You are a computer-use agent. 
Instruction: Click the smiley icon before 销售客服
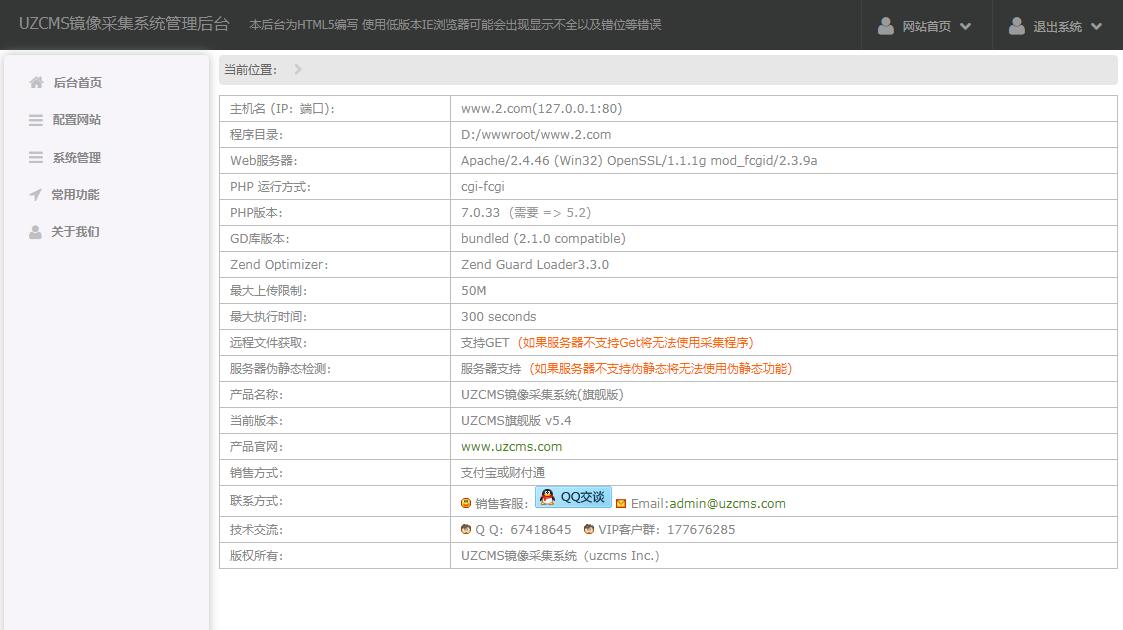pyautogui.click(x=466, y=503)
